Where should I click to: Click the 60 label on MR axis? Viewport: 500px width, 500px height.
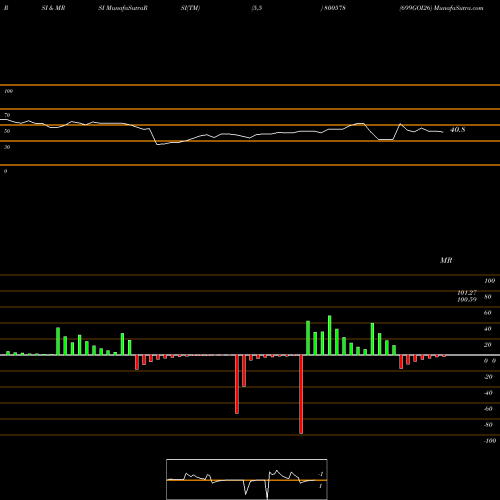[488, 313]
